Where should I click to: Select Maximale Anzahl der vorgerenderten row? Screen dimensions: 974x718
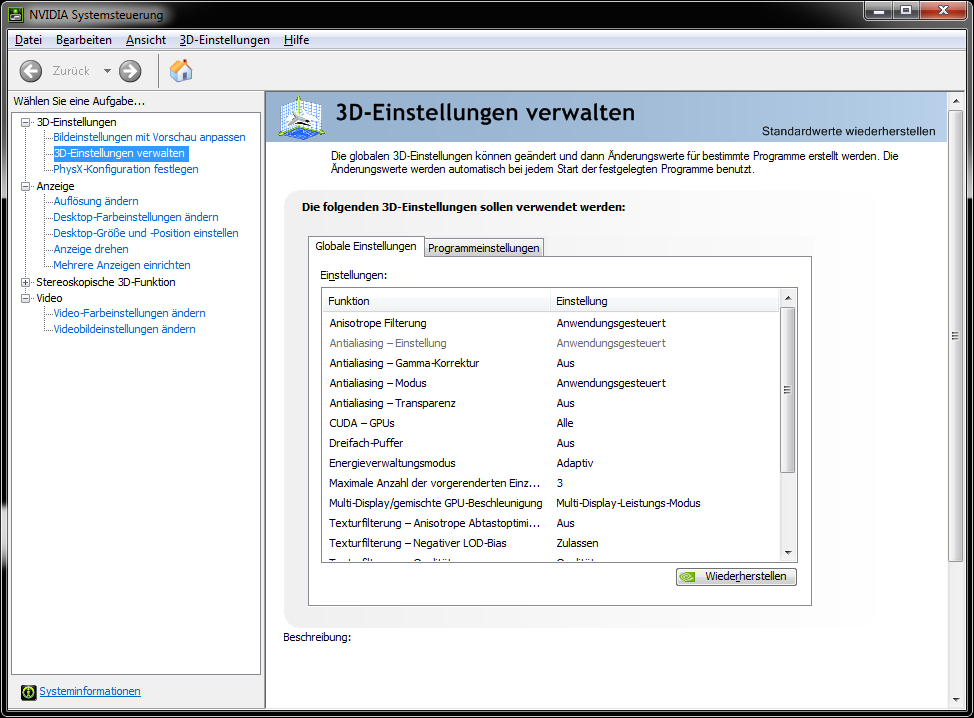tap(550, 483)
